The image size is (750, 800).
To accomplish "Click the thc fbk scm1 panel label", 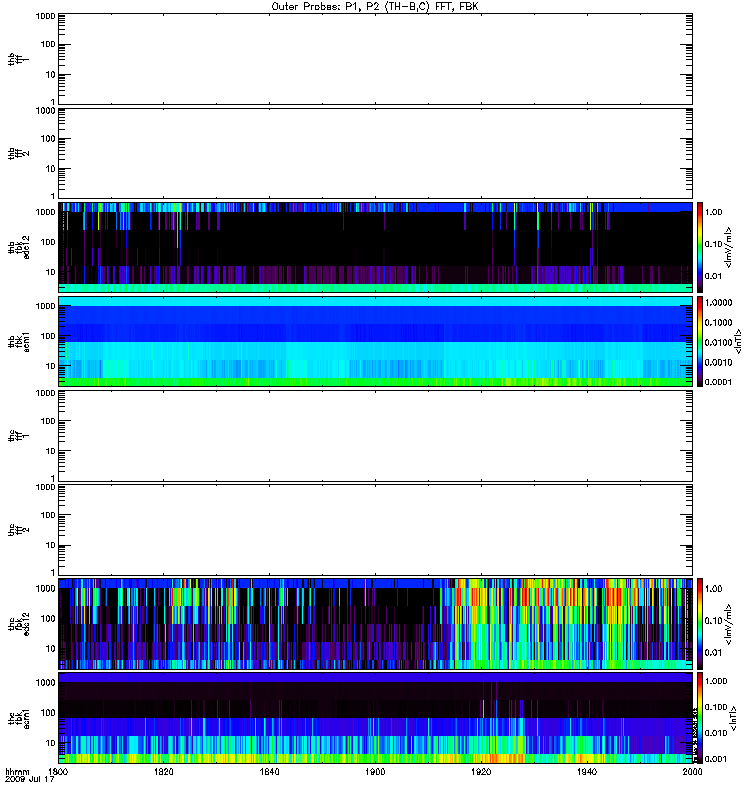I will [x=18, y=718].
